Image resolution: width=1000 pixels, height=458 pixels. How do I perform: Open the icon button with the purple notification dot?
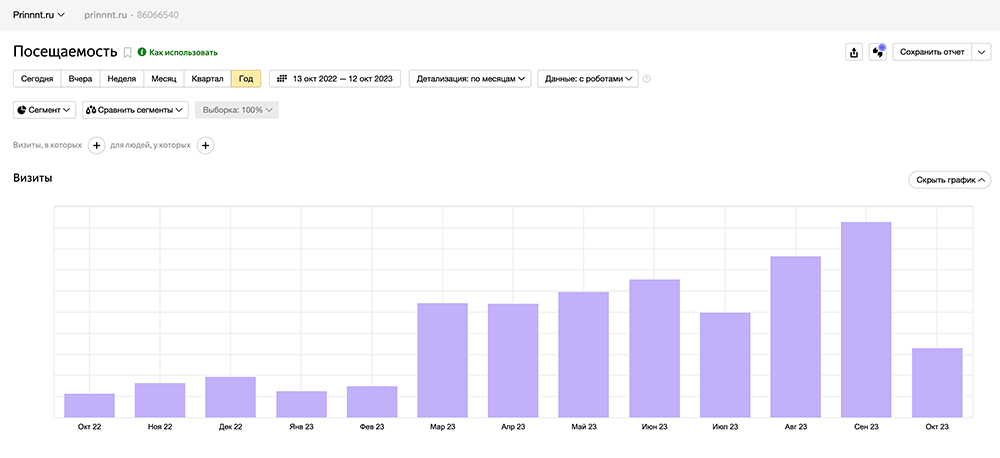pos(877,52)
